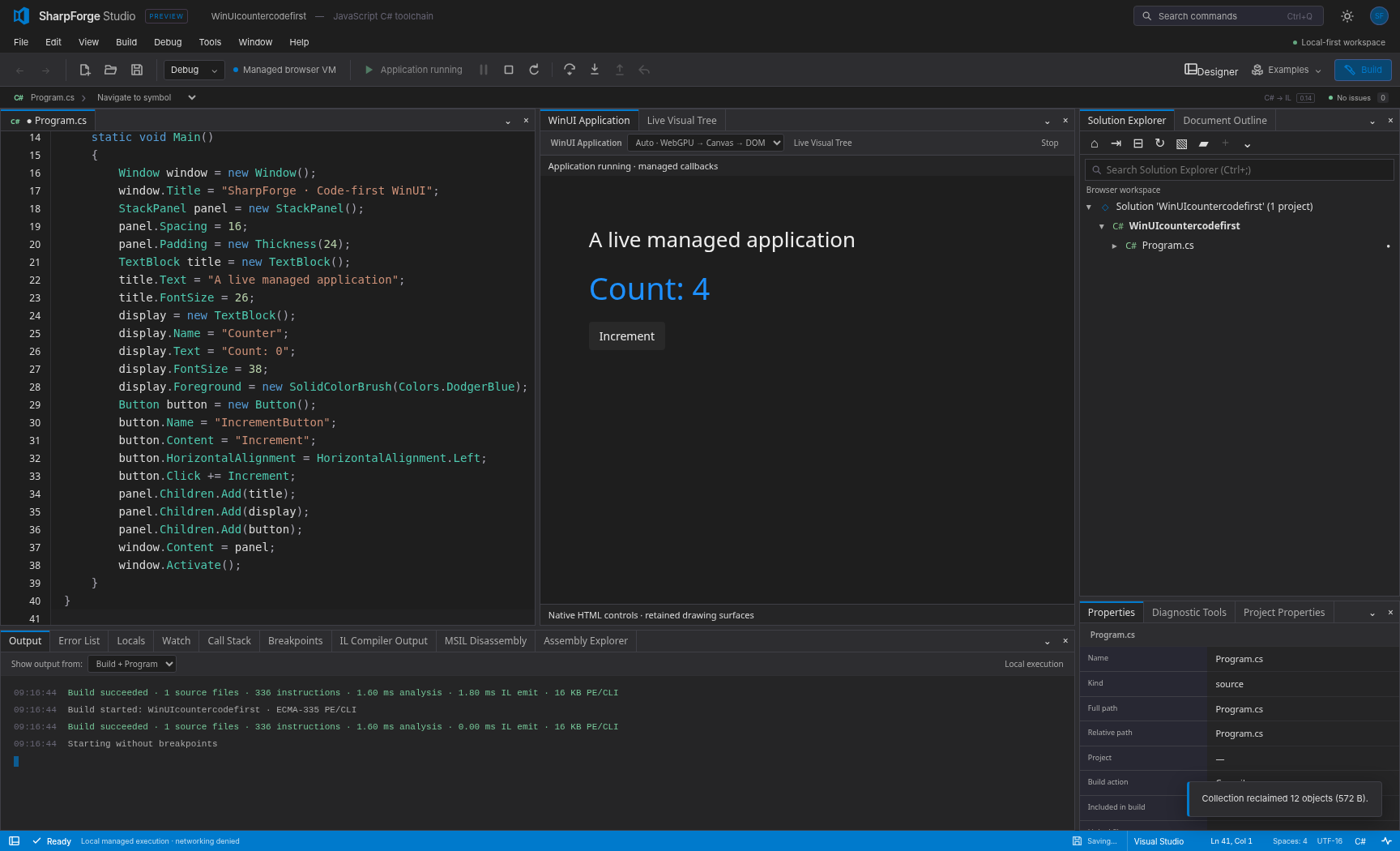Collapse the WinUIcountercodefirst project node

tap(1102, 226)
